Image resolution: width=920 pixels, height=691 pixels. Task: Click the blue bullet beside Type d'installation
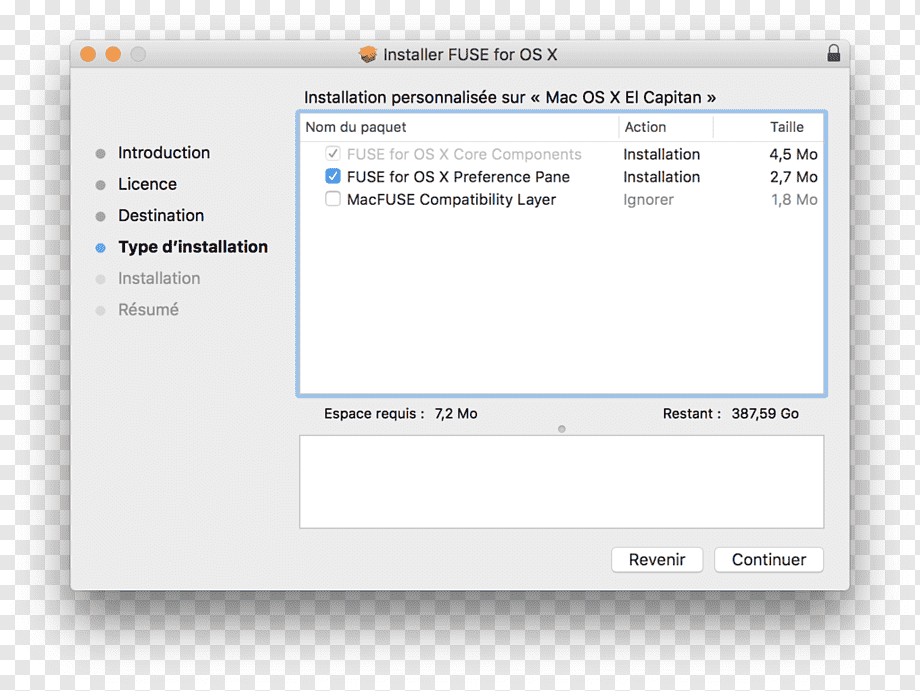100,248
